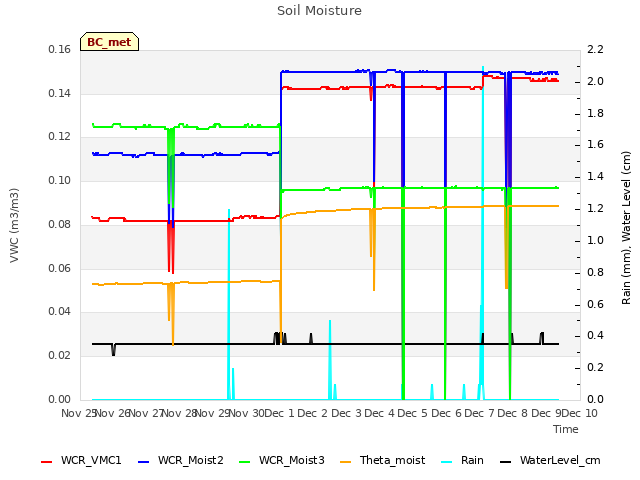Click the Dec 2 date tick label

click(x=313, y=413)
